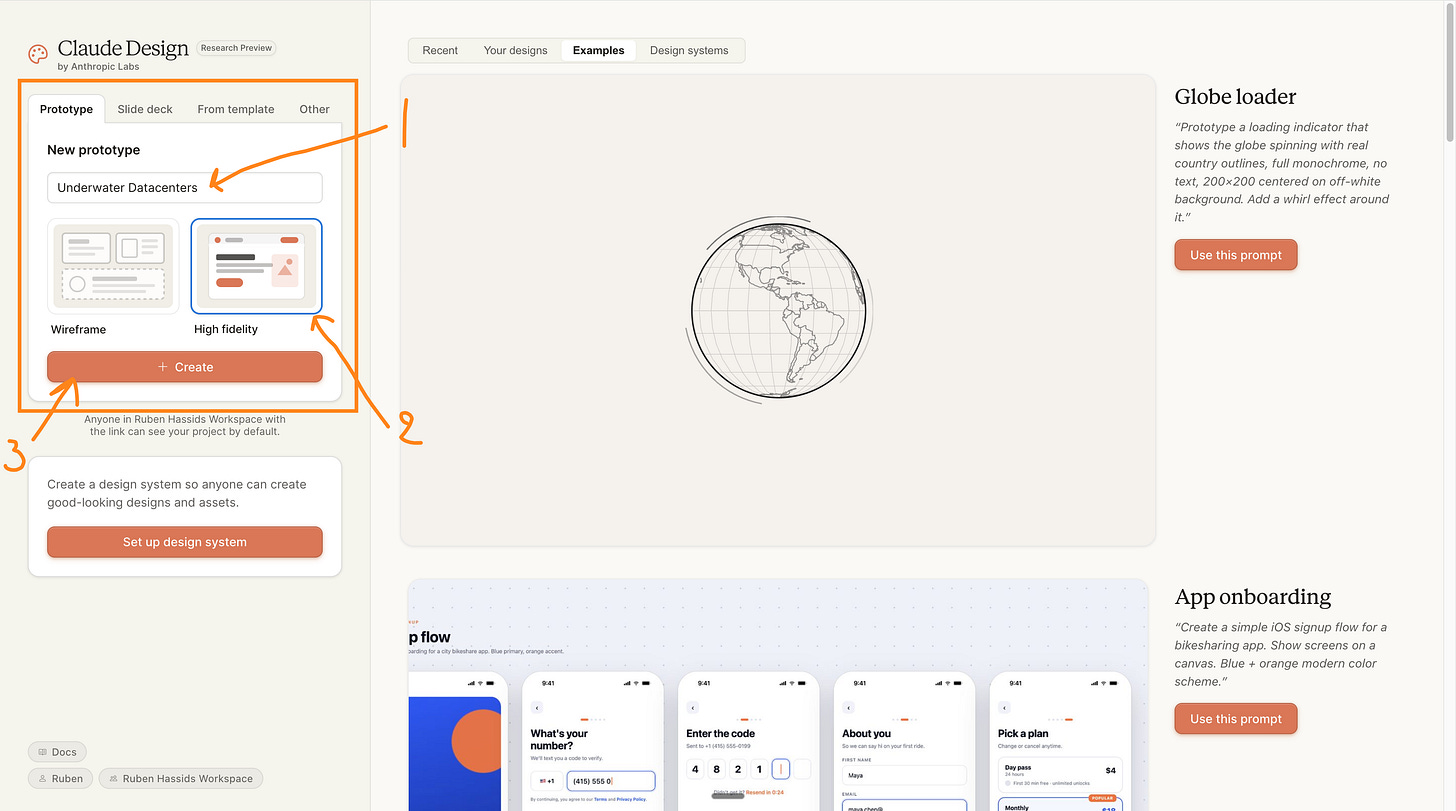
Task: Click the "$4" Day pass price
Action: [x=1110, y=770]
